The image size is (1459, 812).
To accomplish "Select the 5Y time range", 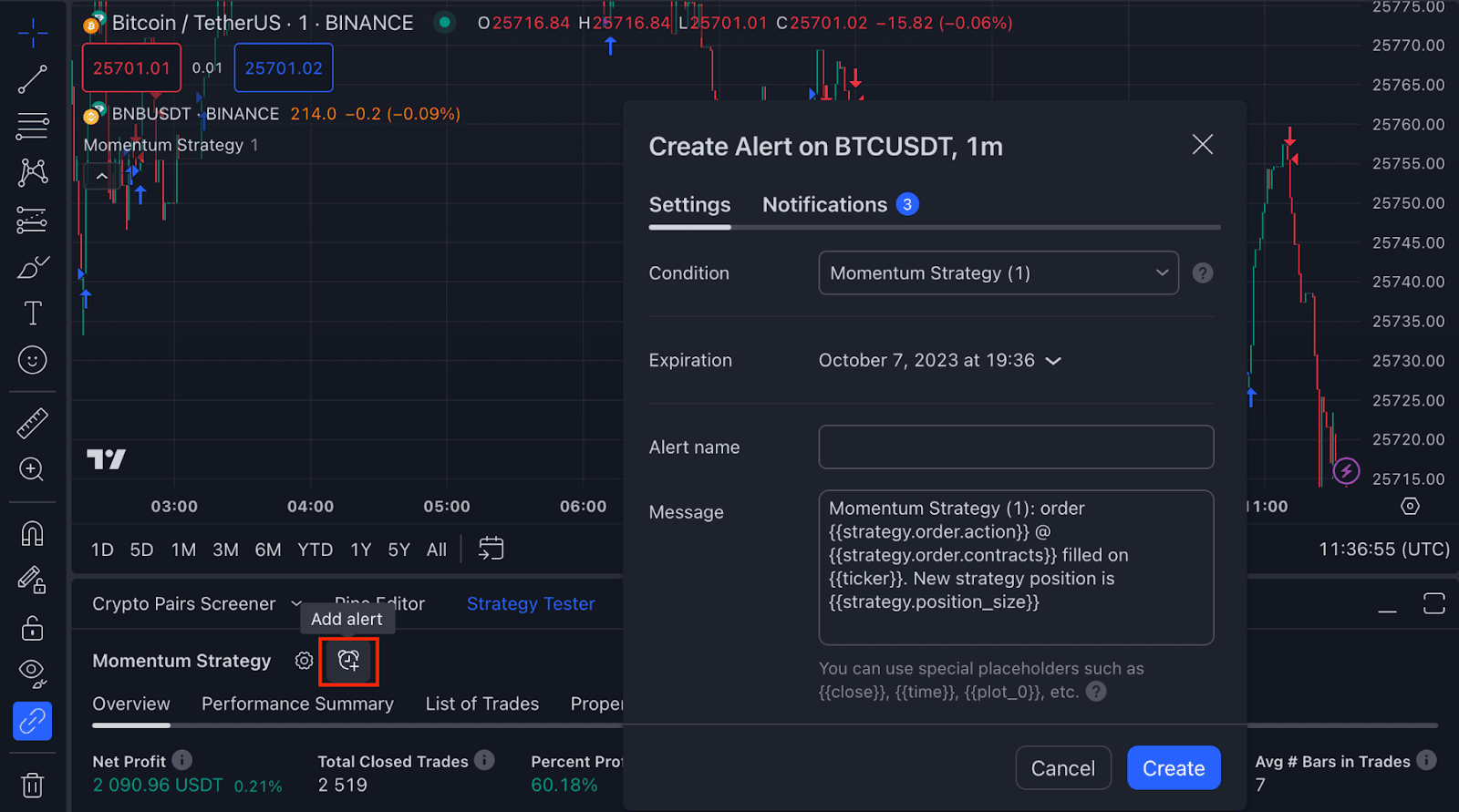I will click(x=398, y=550).
